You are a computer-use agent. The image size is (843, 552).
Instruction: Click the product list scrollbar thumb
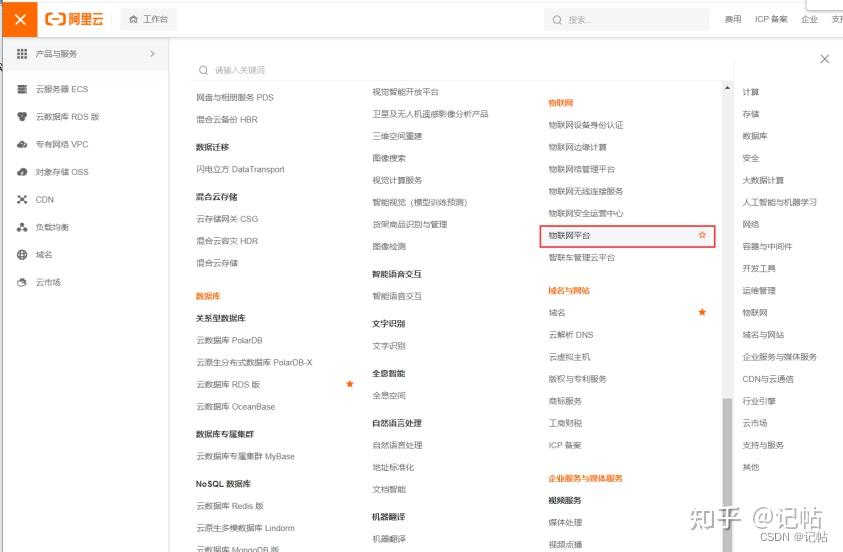[x=727, y=475]
